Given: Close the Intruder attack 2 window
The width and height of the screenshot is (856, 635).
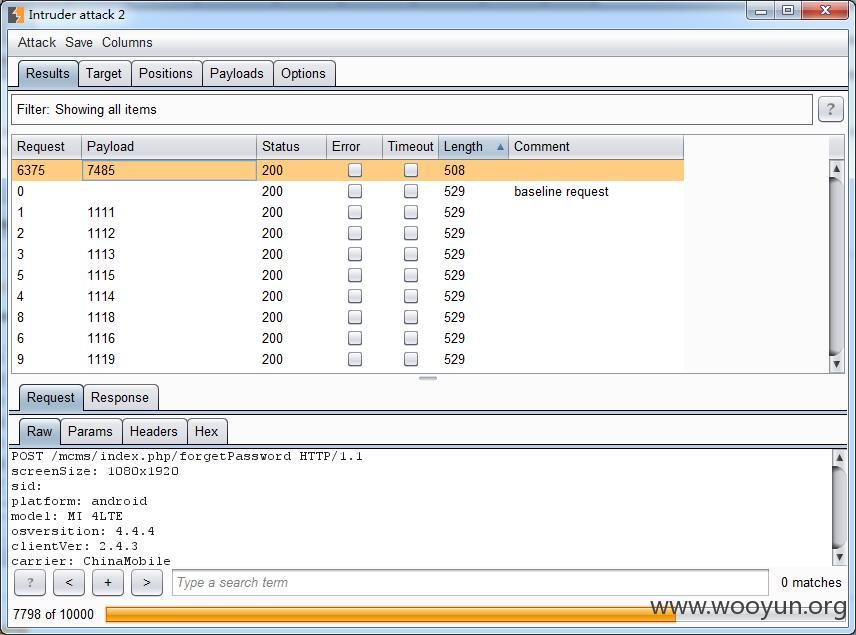Looking at the screenshot, I should 825,10.
